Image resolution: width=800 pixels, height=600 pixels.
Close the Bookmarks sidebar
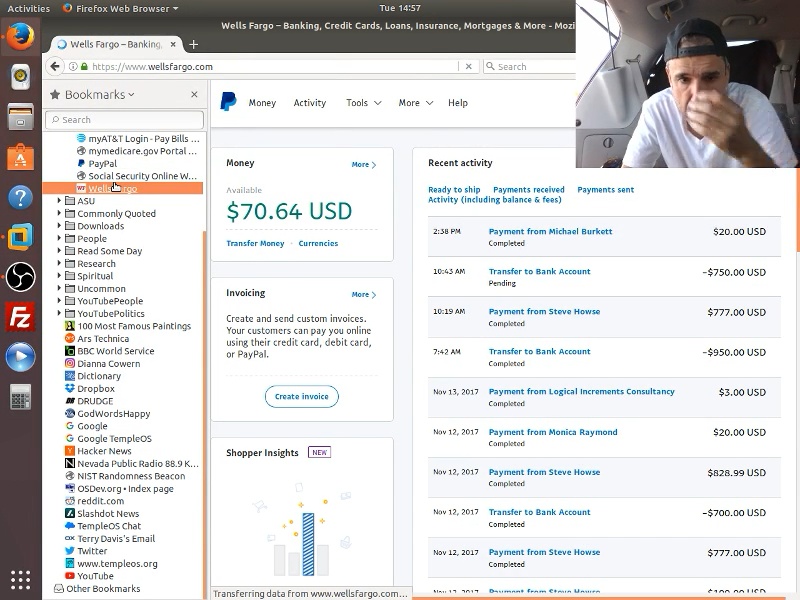tap(194, 94)
